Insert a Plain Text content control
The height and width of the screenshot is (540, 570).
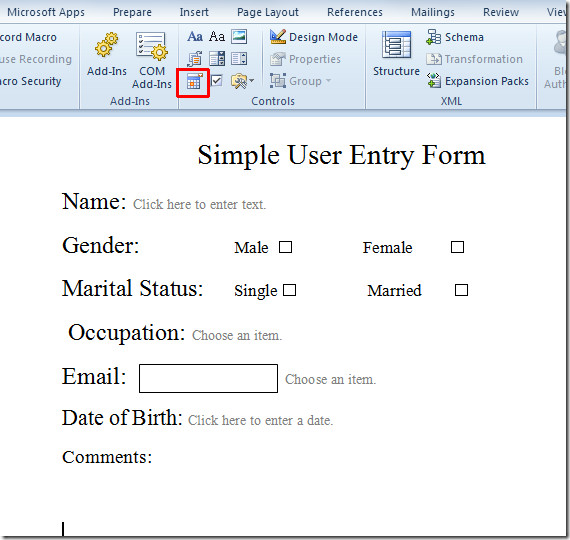[217, 37]
